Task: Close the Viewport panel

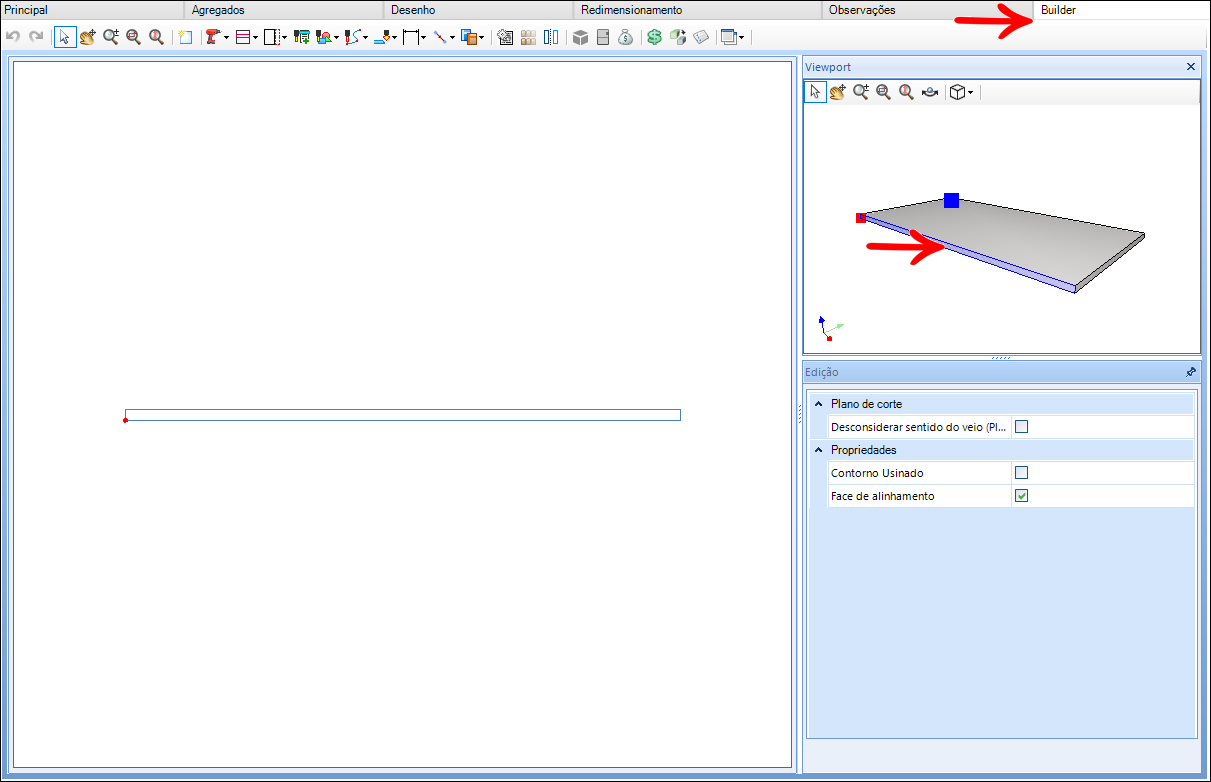Action: click(1190, 67)
